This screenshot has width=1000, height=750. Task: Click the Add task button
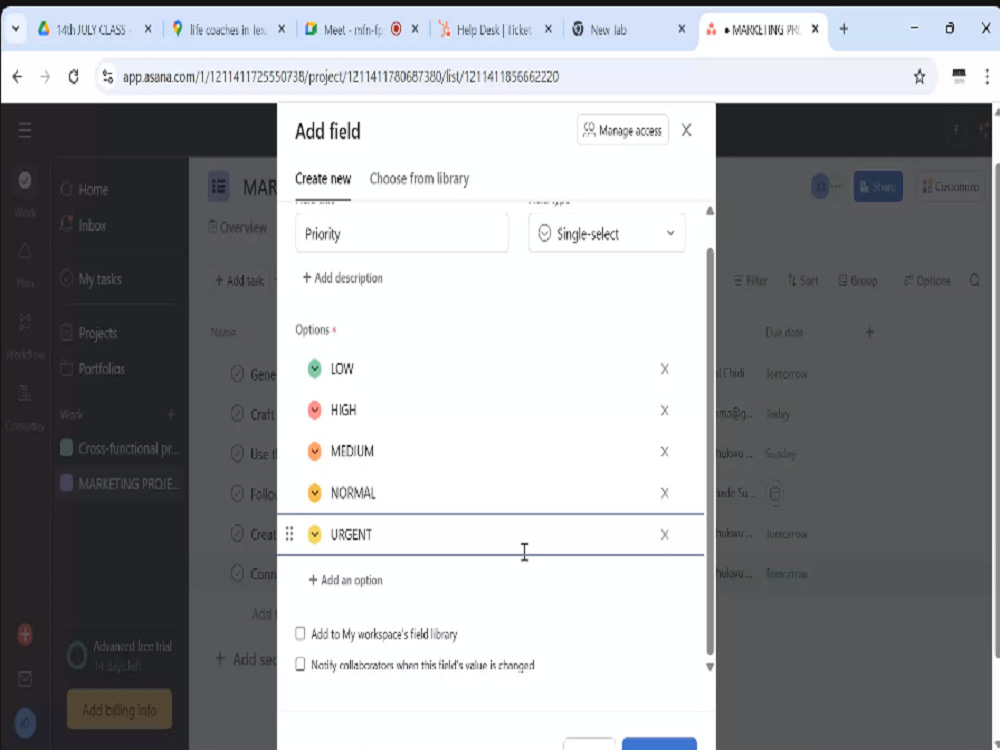point(240,281)
